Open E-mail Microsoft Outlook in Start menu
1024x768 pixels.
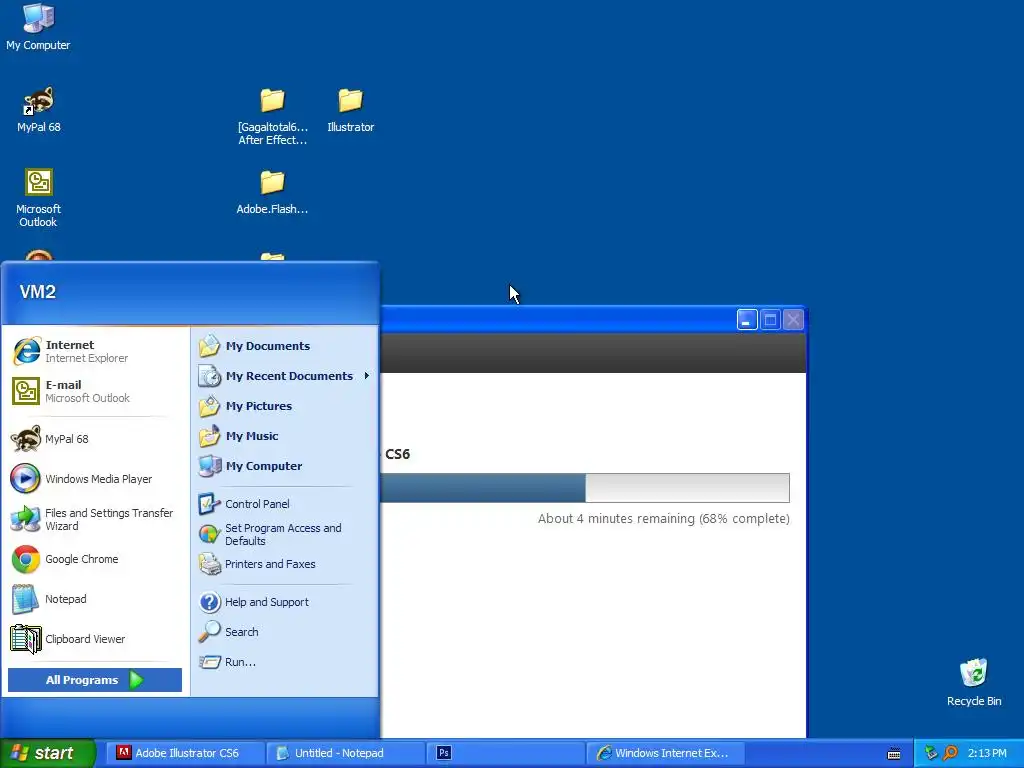[x=95, y=391]
